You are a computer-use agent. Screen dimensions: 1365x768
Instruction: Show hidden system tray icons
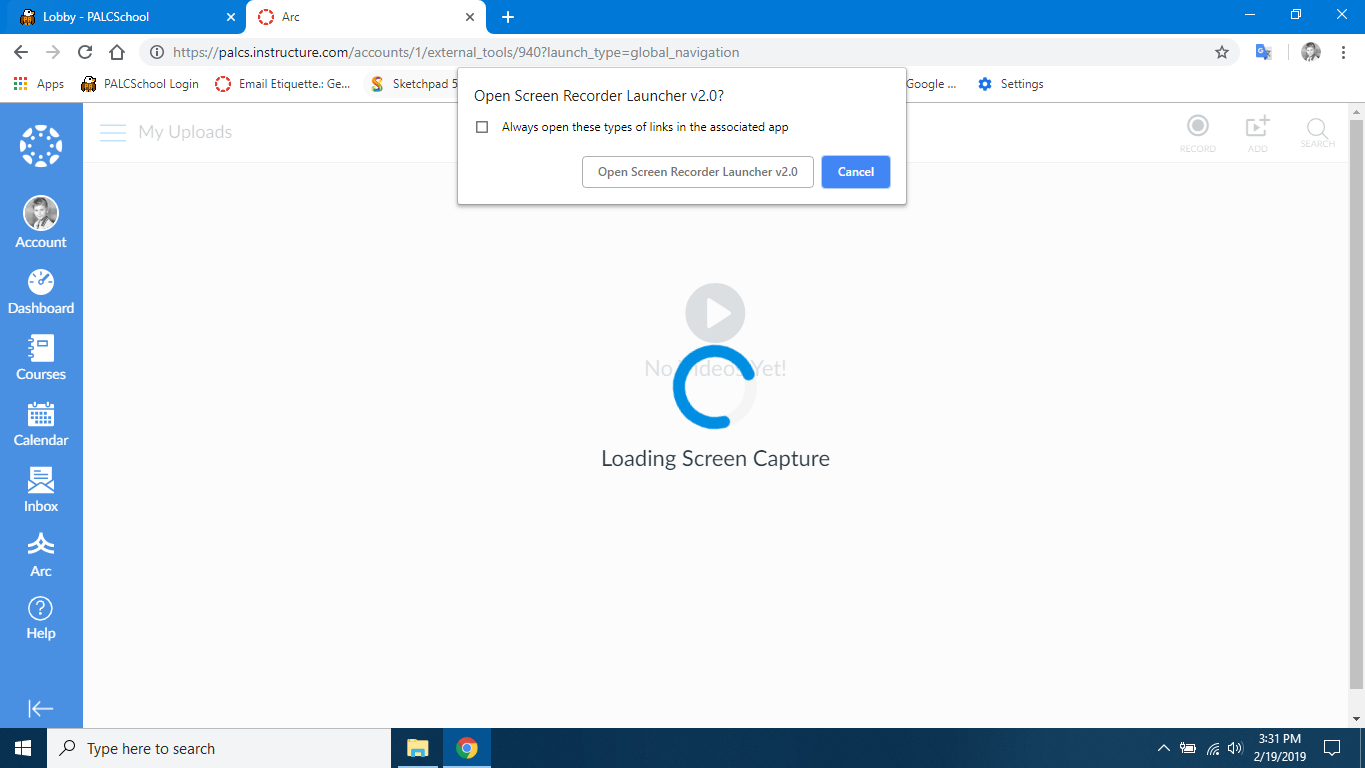pos(1164,748)
